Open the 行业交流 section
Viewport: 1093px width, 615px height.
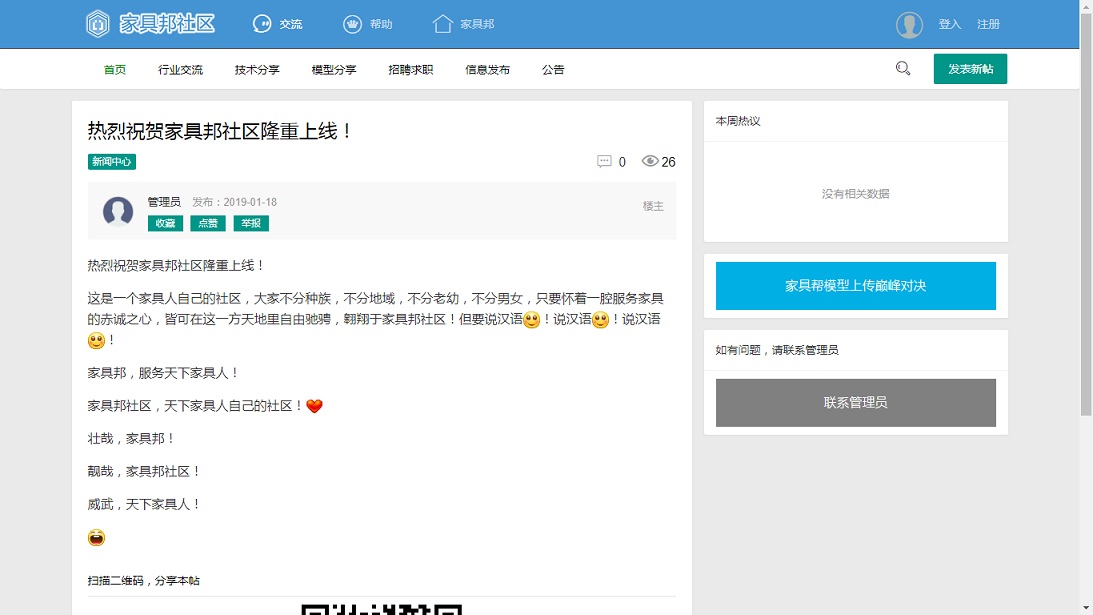[181, 70]
